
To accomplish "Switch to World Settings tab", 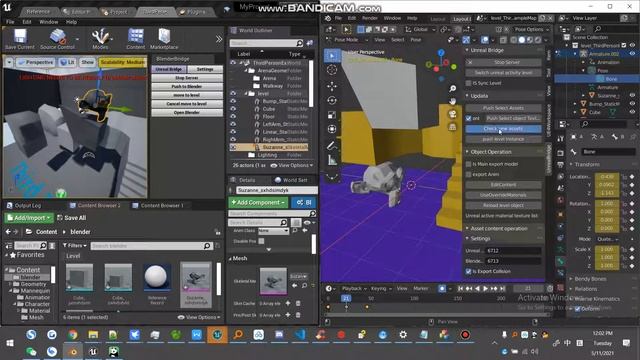I will pos(291,180).
